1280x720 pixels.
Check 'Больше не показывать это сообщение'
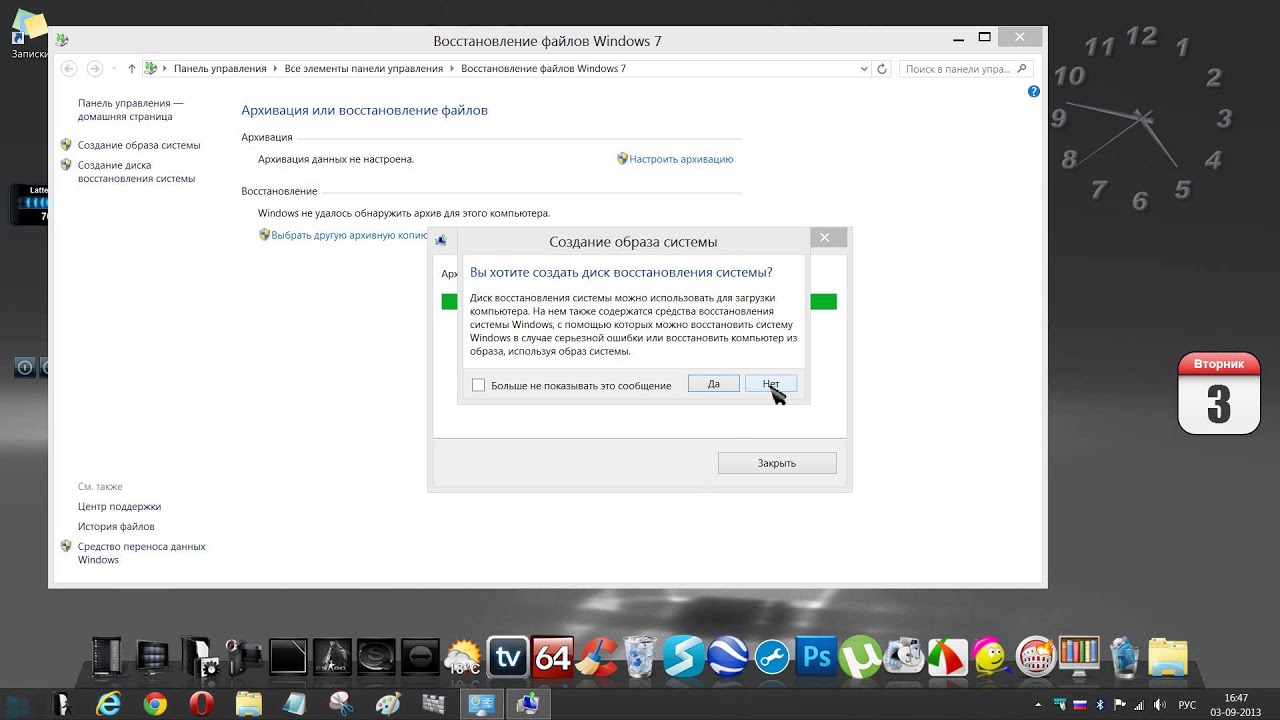coord(478,385)
